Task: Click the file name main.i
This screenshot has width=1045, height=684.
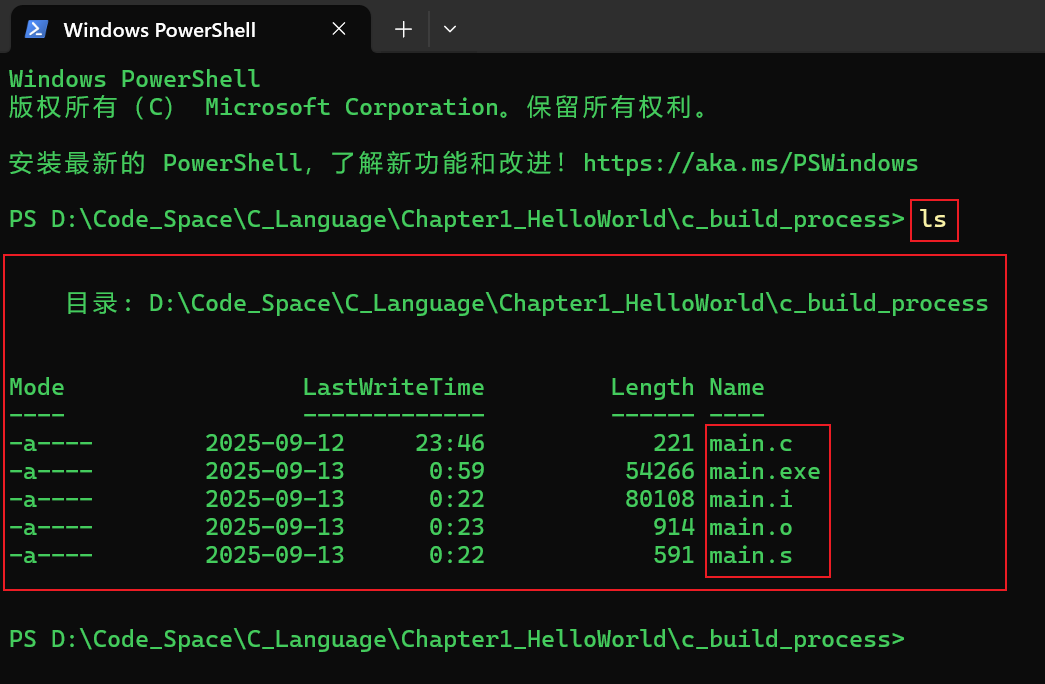Action: (x=750, y=499)
